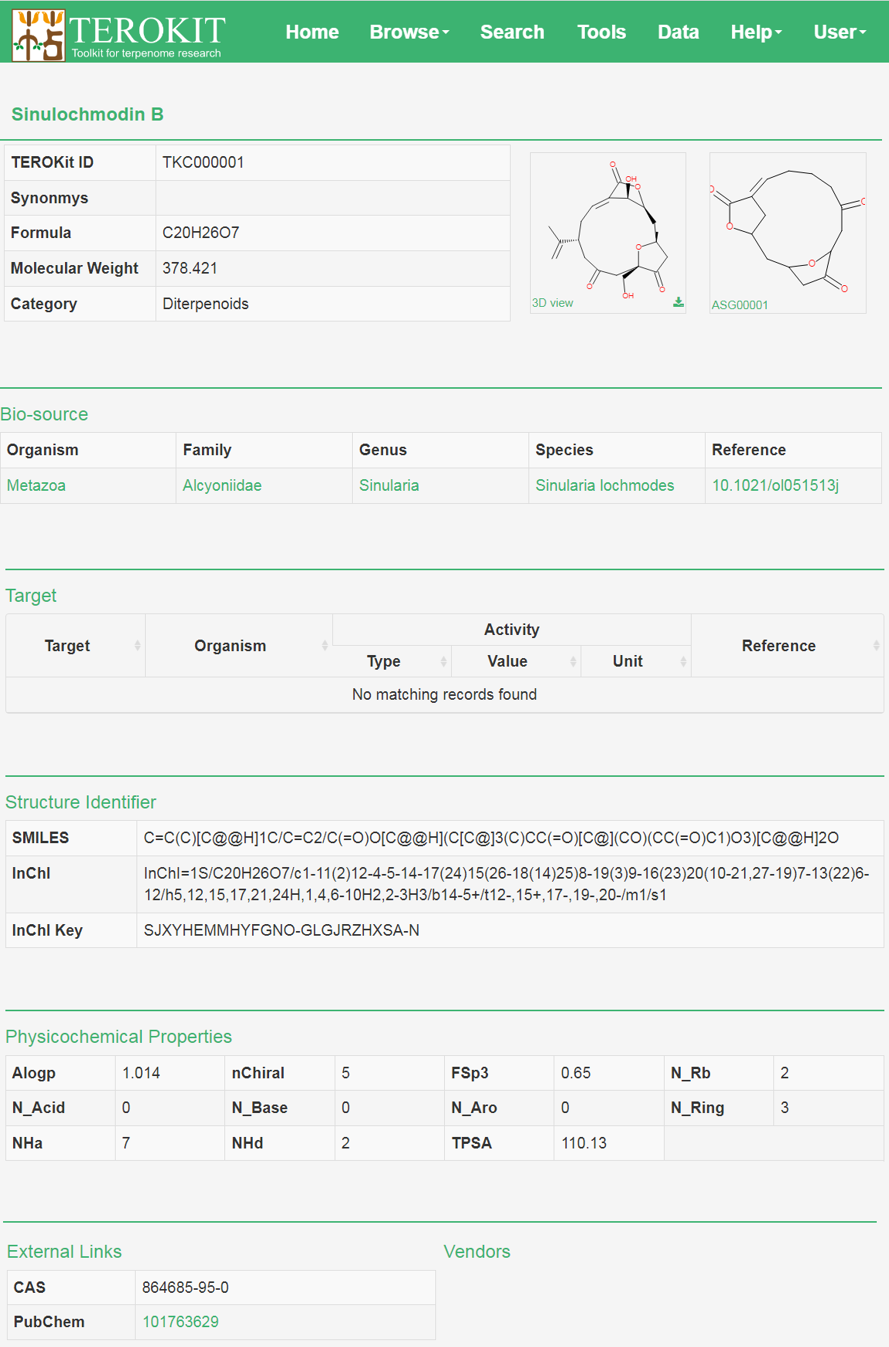Image resolution: width=889 pixels, height=1347 pixels.
Task: Open the PubChem record 101763629
Action: click(x=180, y=1322)
